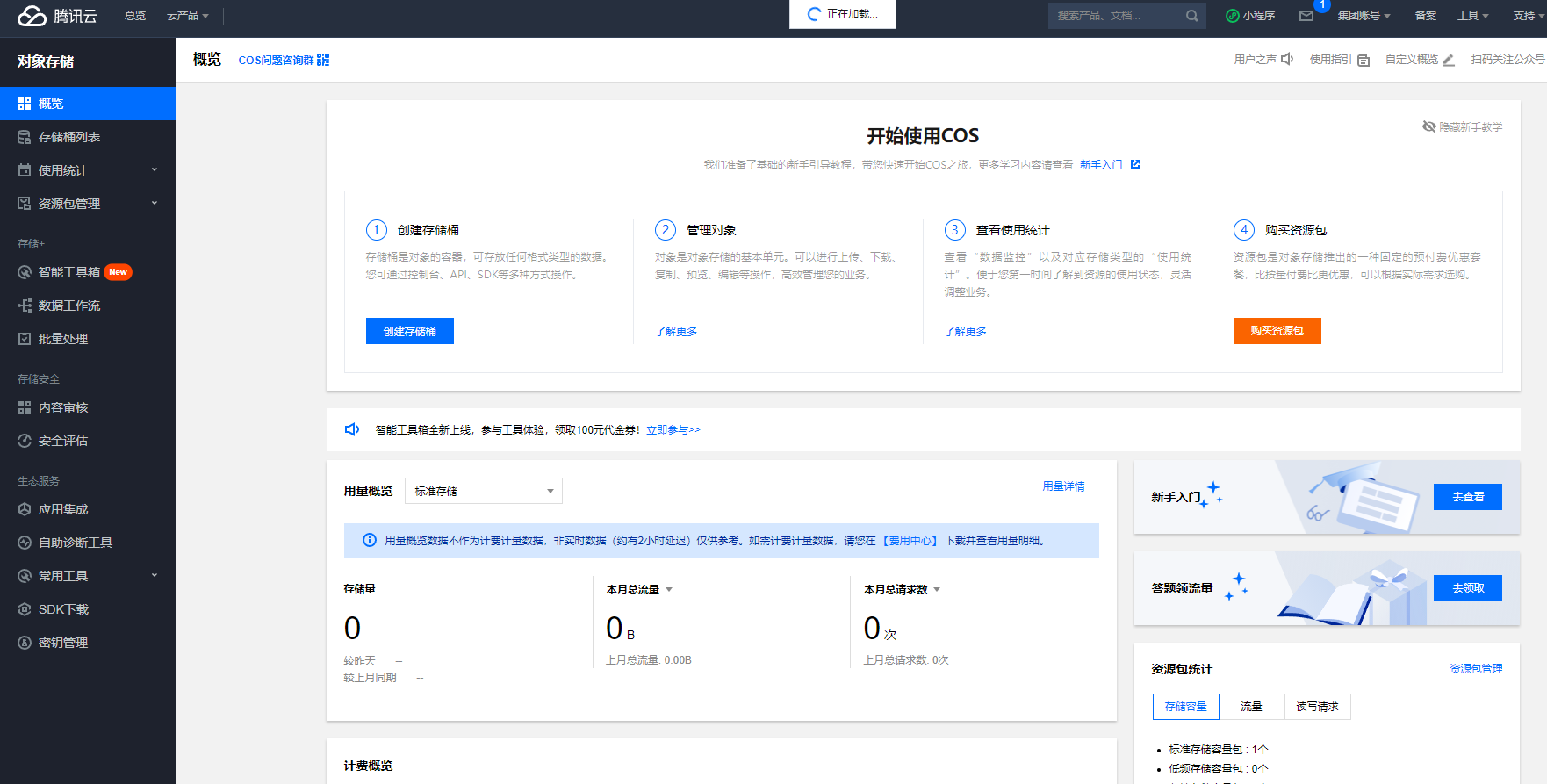
Task: Click the 存储桶列表 bucket icon
Action: [x=25, y=137]
